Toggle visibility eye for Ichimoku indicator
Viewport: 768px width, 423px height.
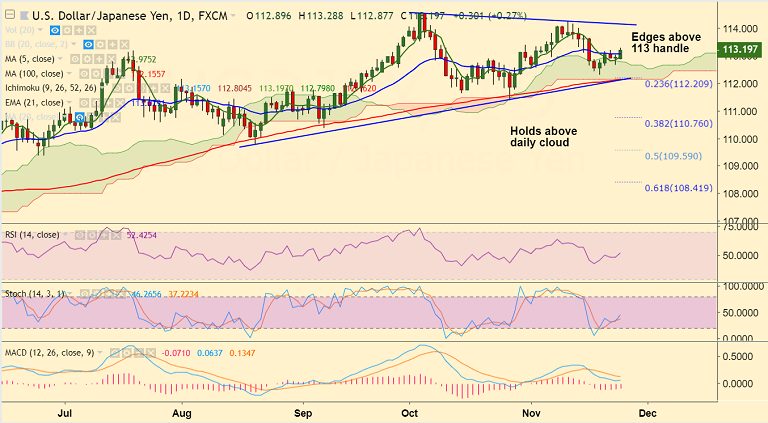[117, 88]
